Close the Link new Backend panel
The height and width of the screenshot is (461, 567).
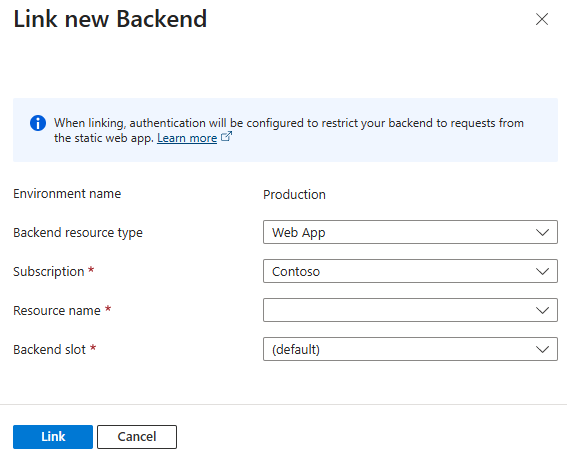(542, 19)
